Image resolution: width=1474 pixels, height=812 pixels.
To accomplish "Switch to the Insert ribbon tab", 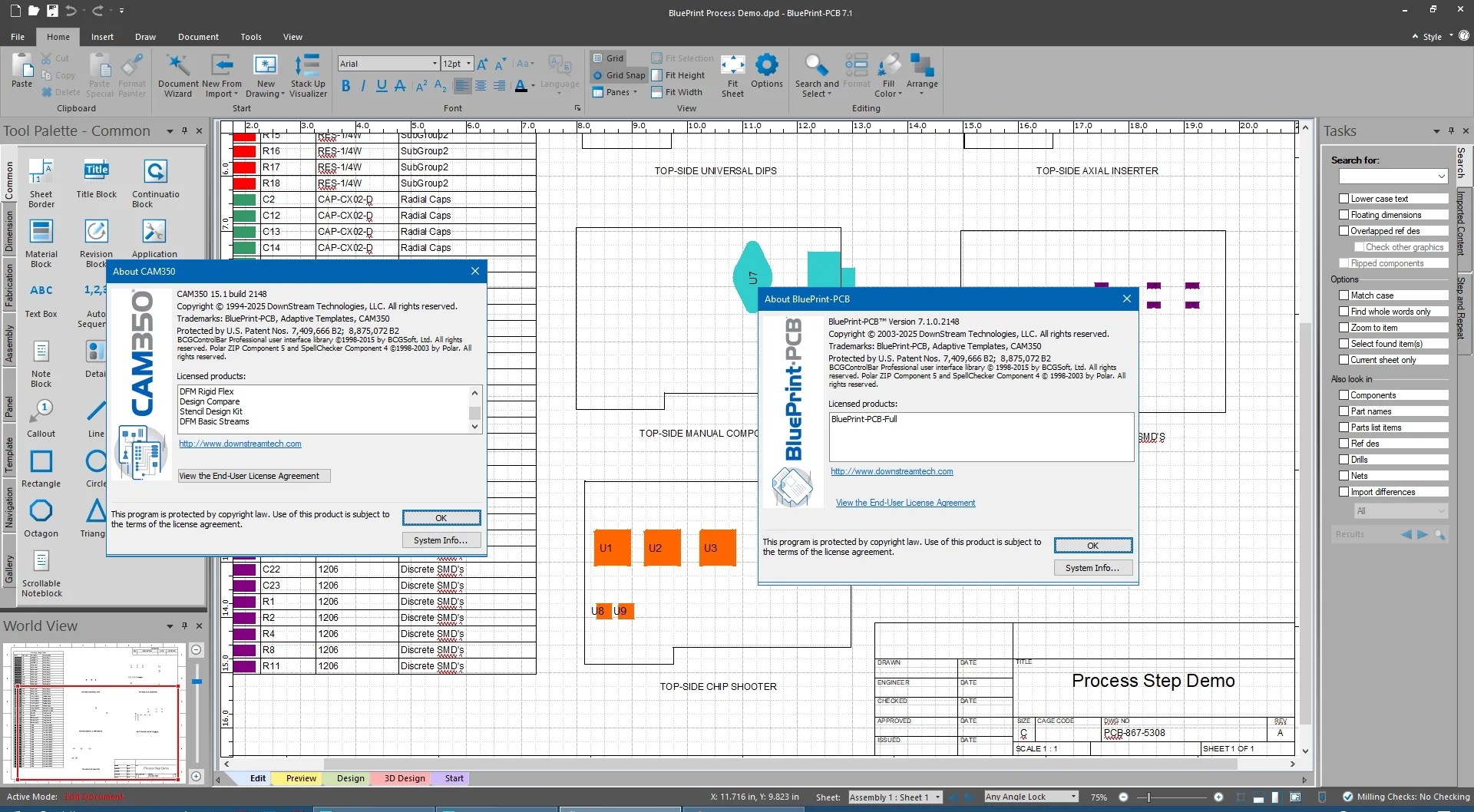I will click(x=102, y=37).
